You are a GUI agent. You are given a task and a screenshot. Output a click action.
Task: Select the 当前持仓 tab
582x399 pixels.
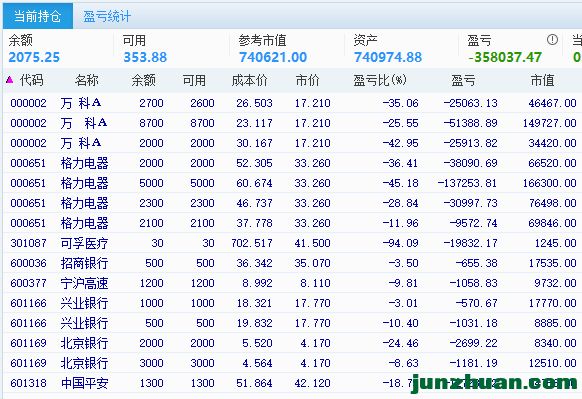[37, 16]
